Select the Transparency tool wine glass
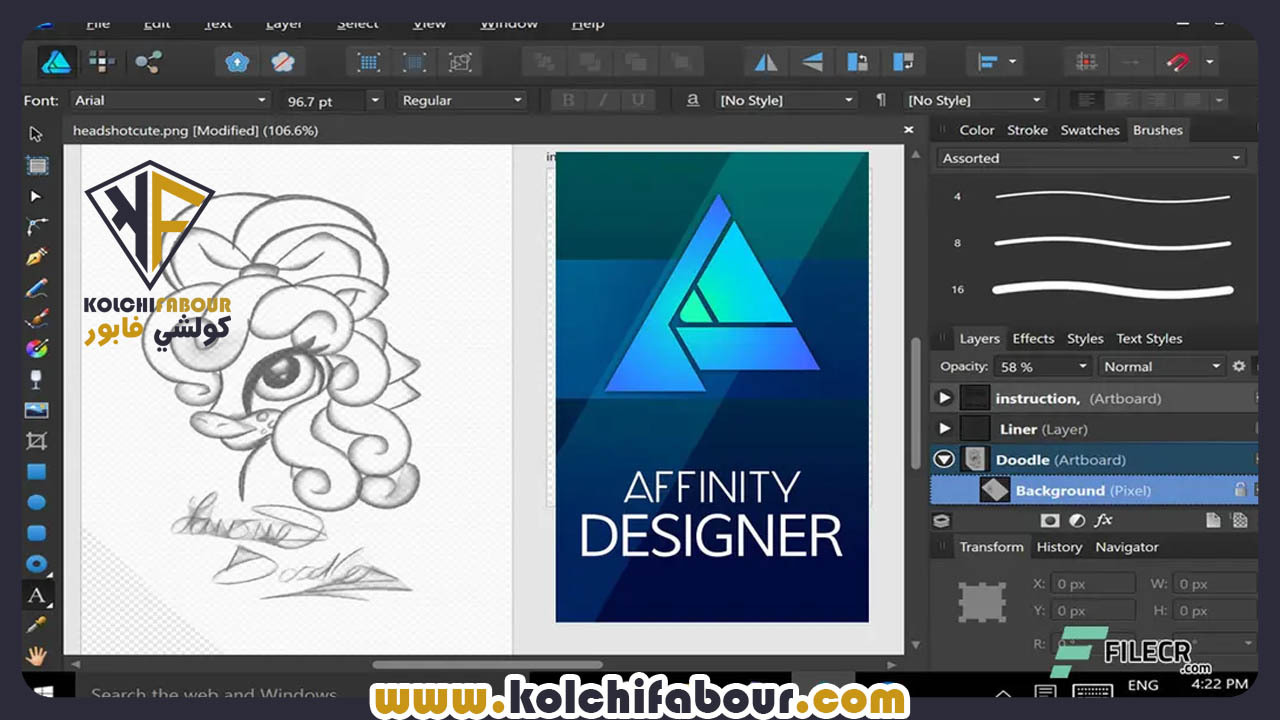The width and height of the screenshot is (1280, 720). coord(37,379)
